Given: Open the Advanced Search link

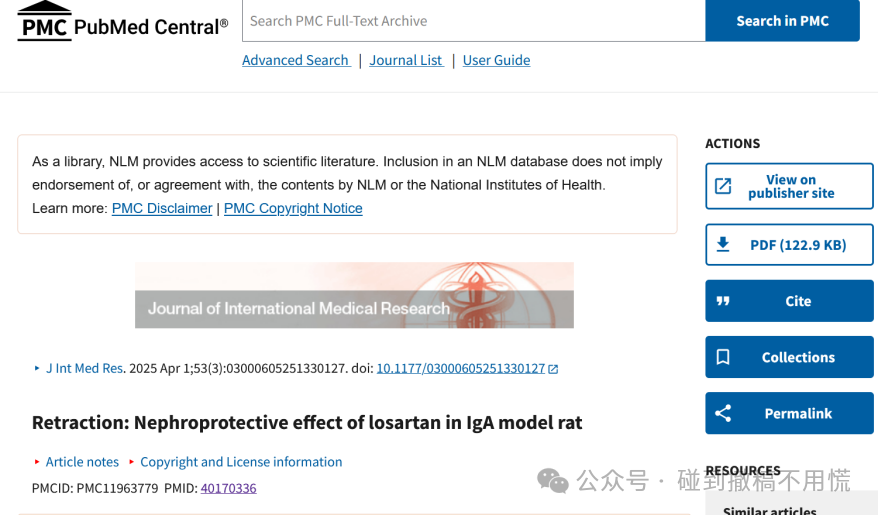Looking at the screenshot, I should [x=296, y=60].
